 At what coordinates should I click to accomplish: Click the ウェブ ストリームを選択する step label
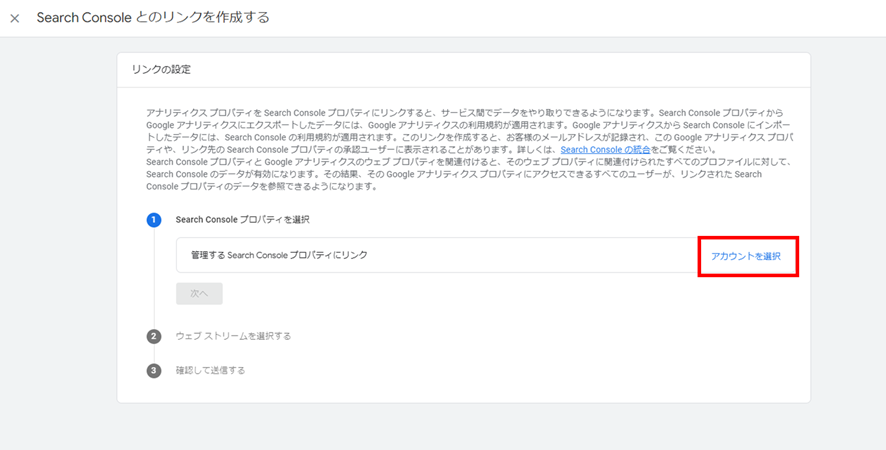[233, 336]
